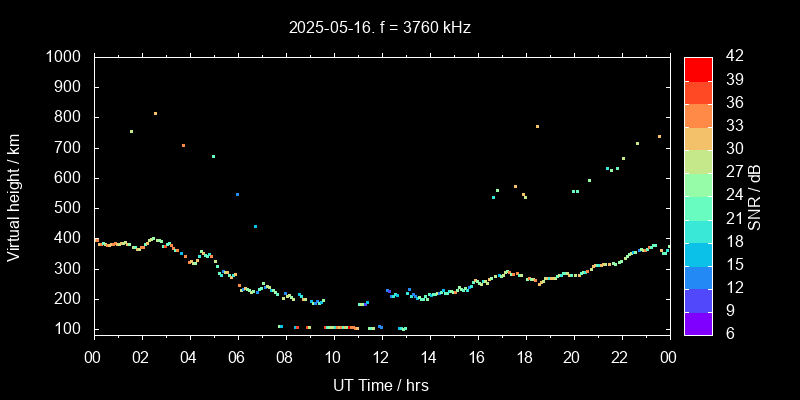This screenshot has width=800, height=400.
Task: Click the plot title showing 2025-05-16 frequency
Action: (380, 28)
